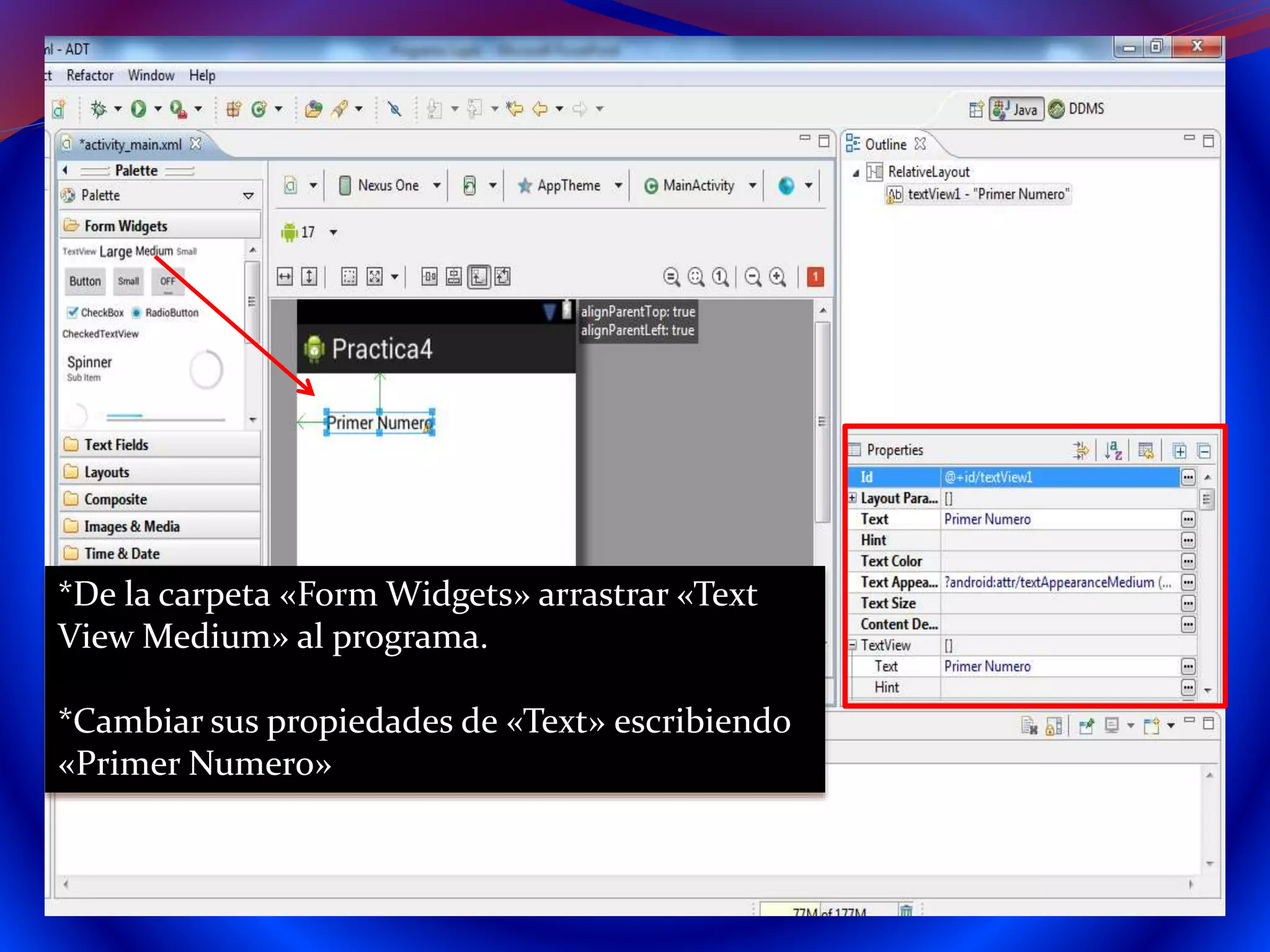Click the Form Widgets folder header
1270x952 pixels.
click(x=160, y=226)
